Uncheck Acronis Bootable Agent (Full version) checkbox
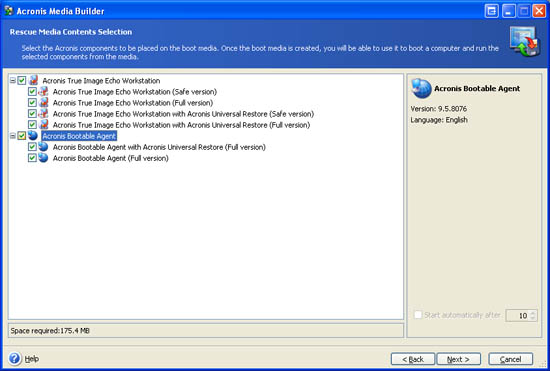Viewport: 550px width, 371px height. point(32,158)
